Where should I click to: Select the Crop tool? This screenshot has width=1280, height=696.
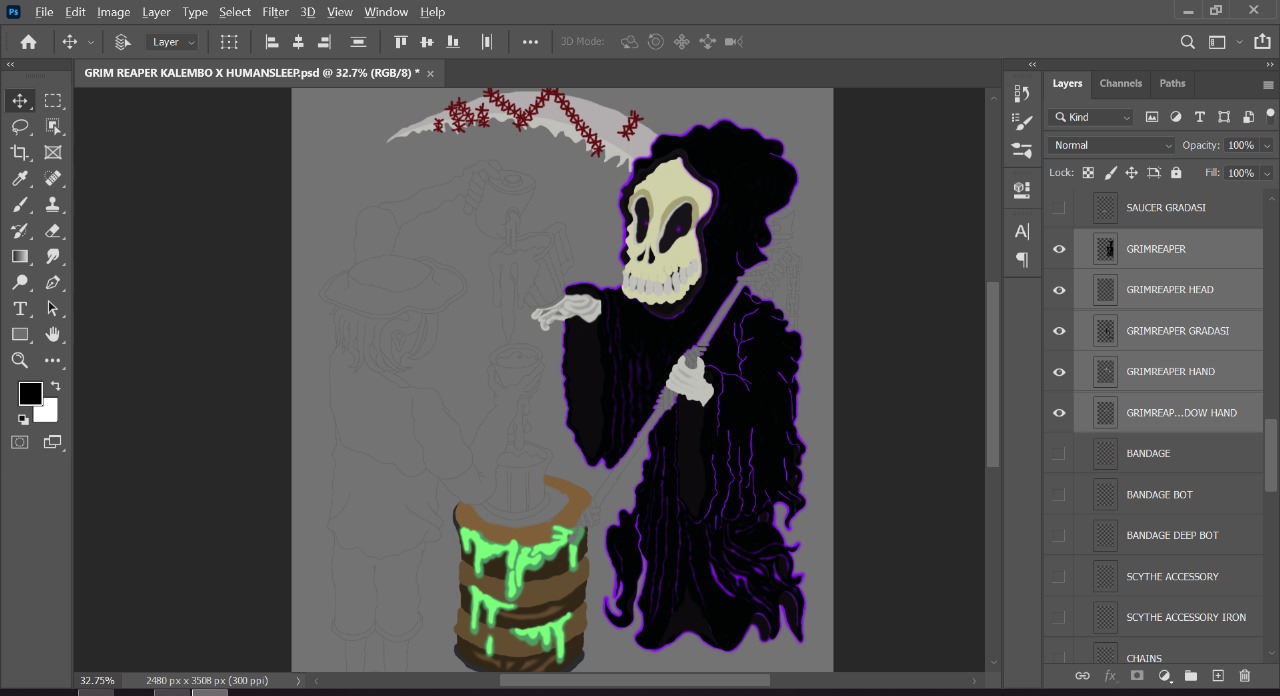20,153
